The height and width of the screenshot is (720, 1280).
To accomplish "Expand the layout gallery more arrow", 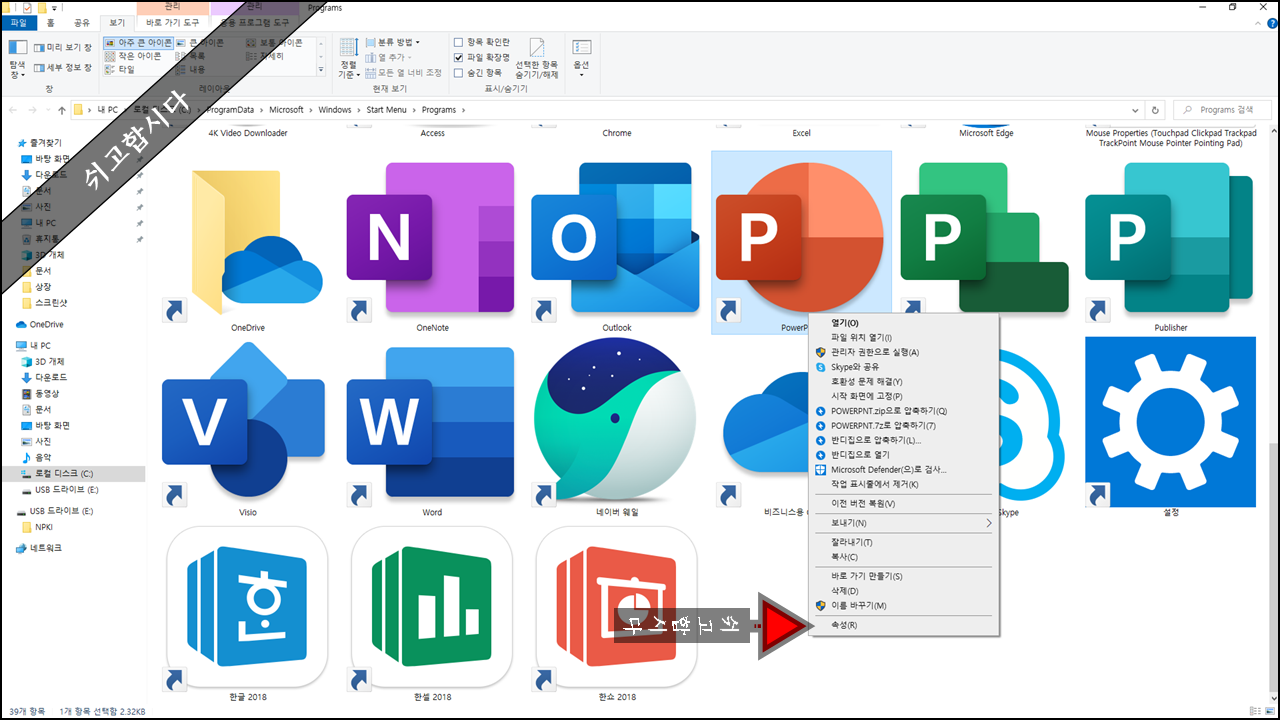I will click(321, 70).
